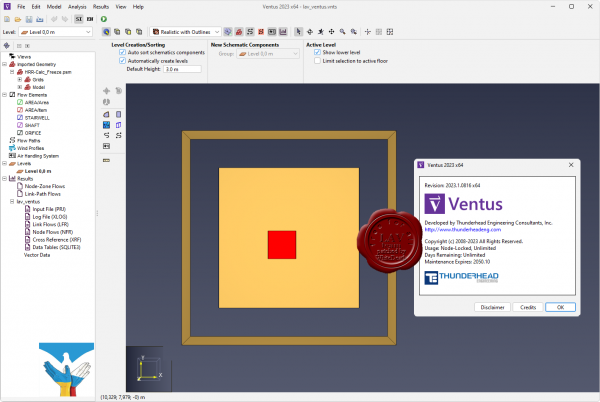This screenshot has height=402, width=600.
Task: Click the red imported geometry display icon
Action: (x=239, y=32)
